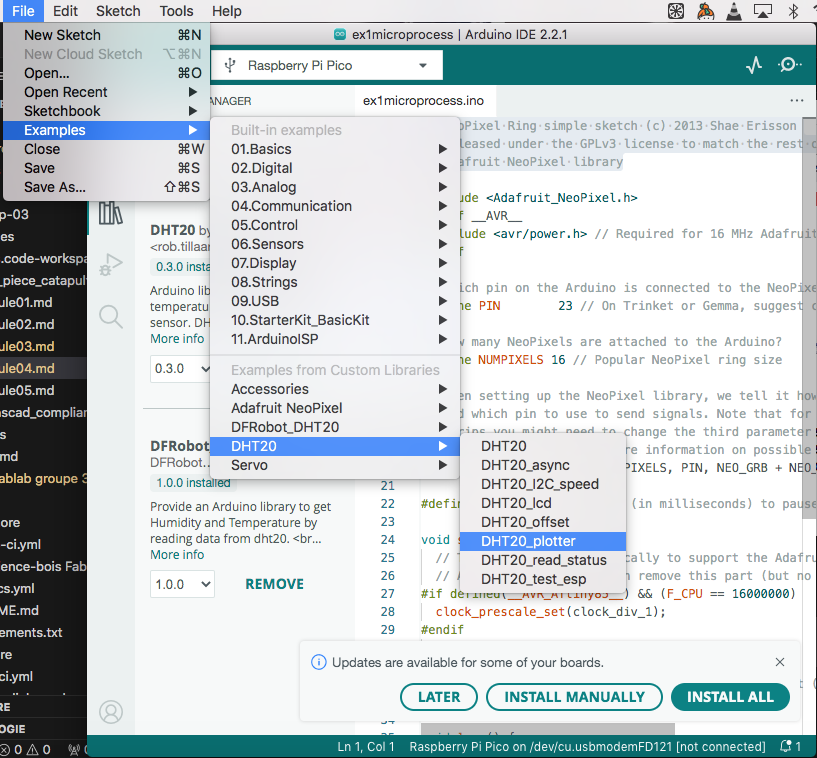Select the DHT20_plotter example

click(x=542, y=541)
